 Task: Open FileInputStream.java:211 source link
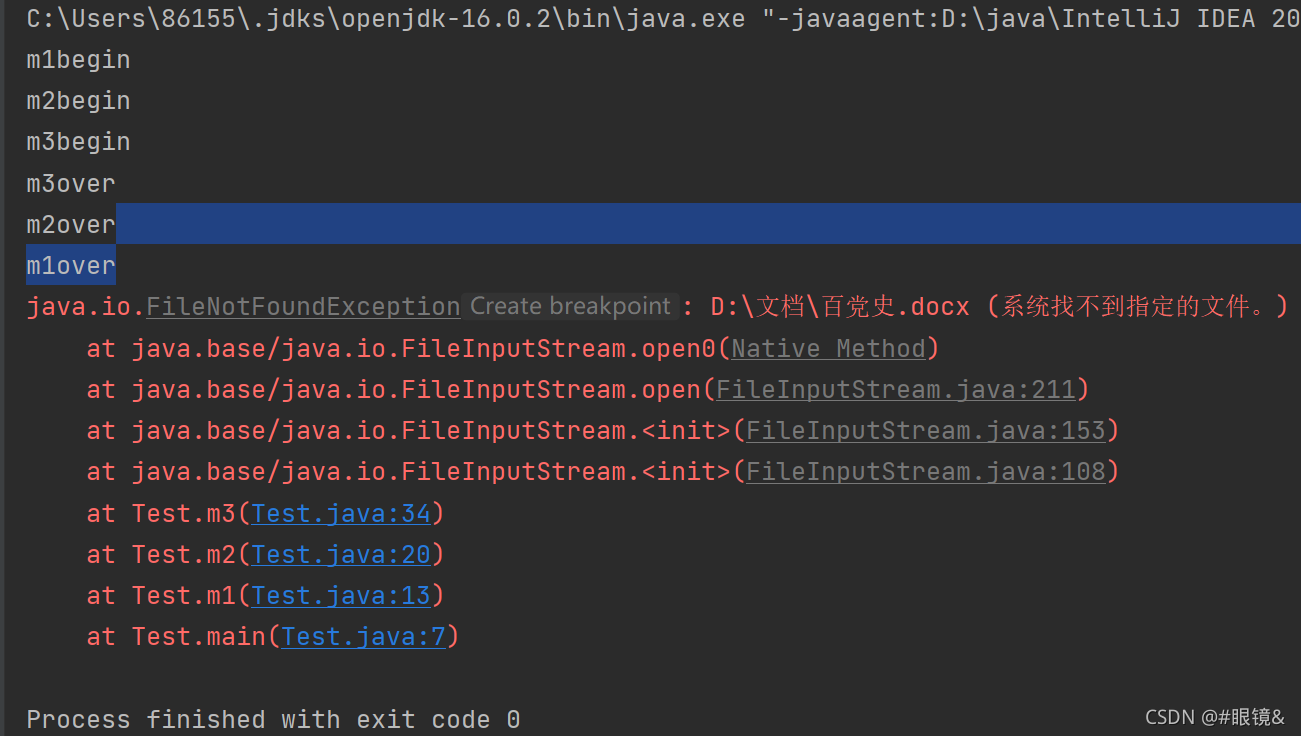coord(896,389)
